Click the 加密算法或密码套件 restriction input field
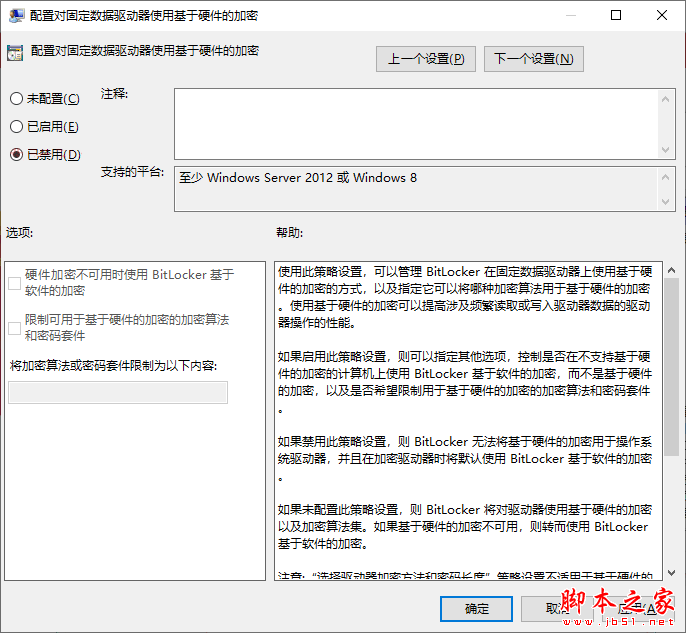The image size is (686, 633). click(x=118, y=392)
